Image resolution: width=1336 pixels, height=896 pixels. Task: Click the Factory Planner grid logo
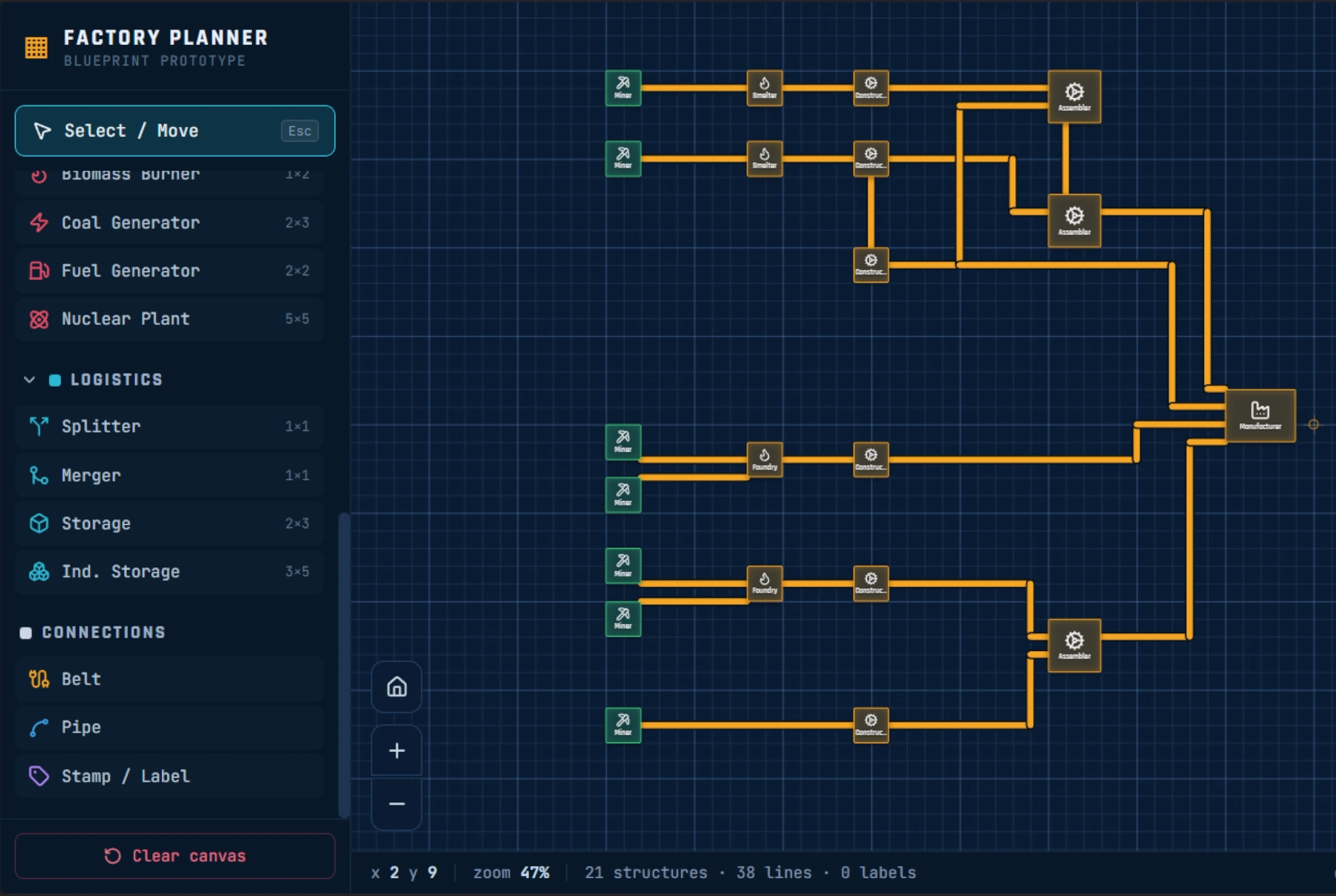tap(36, 48)
